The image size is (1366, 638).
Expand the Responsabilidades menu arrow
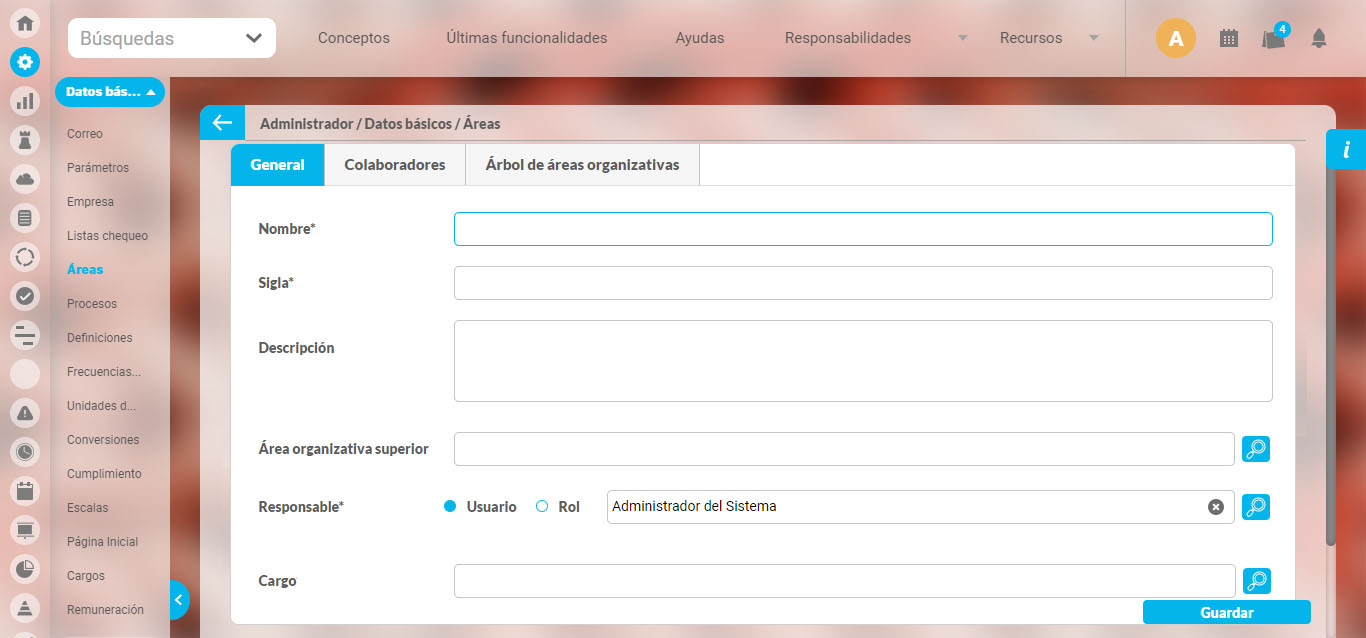click(962, 38)
